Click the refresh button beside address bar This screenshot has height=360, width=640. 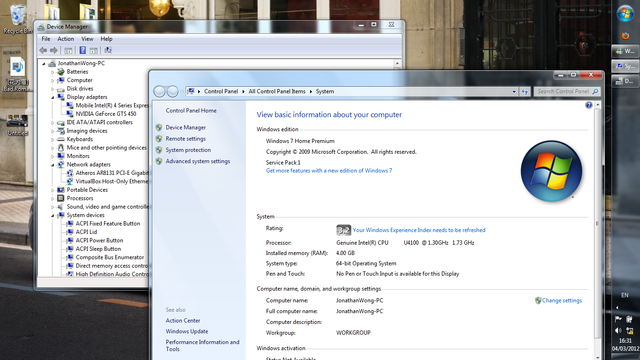coord(524,91)
